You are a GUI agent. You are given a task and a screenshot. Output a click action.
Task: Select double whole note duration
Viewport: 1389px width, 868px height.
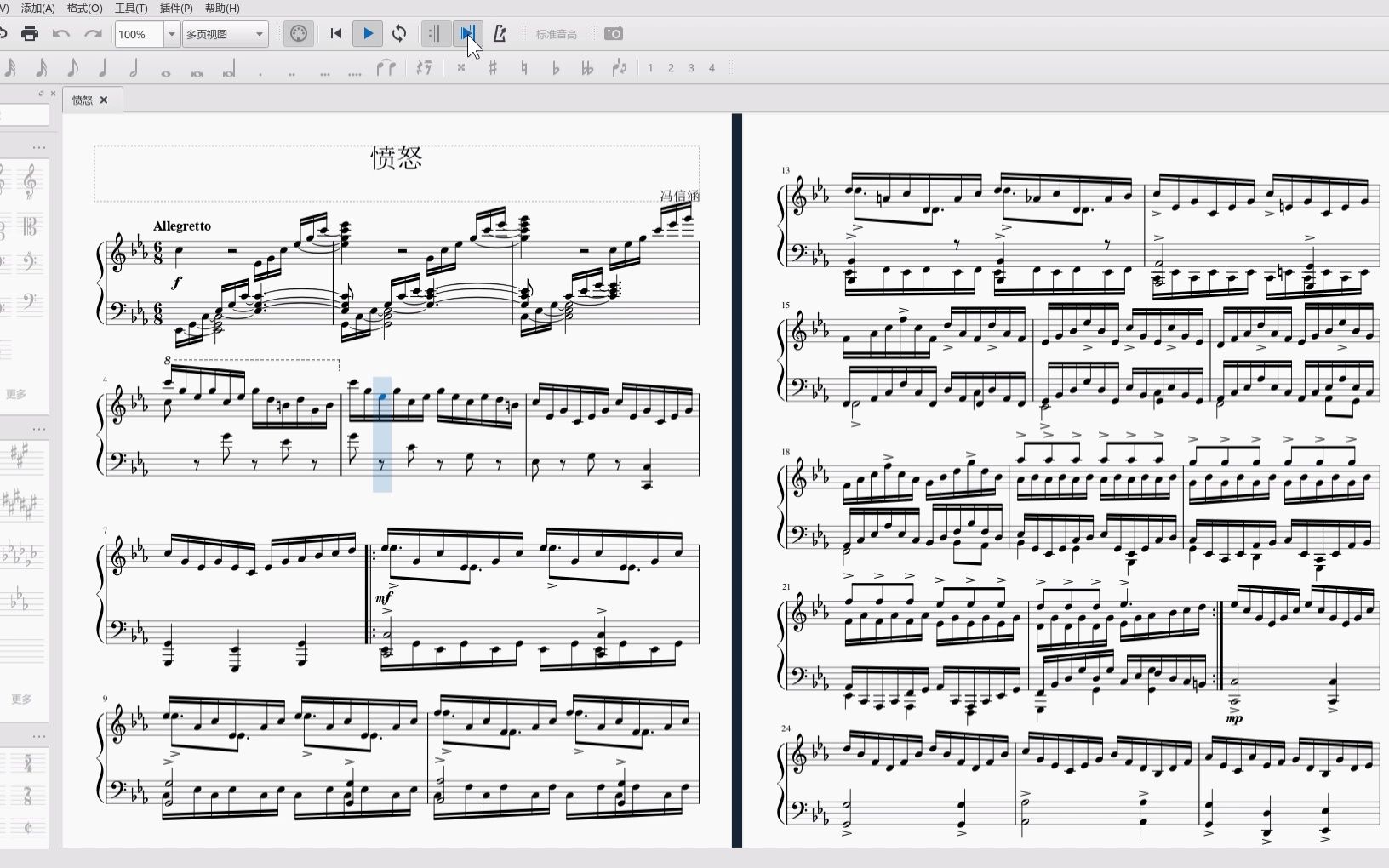point(197,73)
